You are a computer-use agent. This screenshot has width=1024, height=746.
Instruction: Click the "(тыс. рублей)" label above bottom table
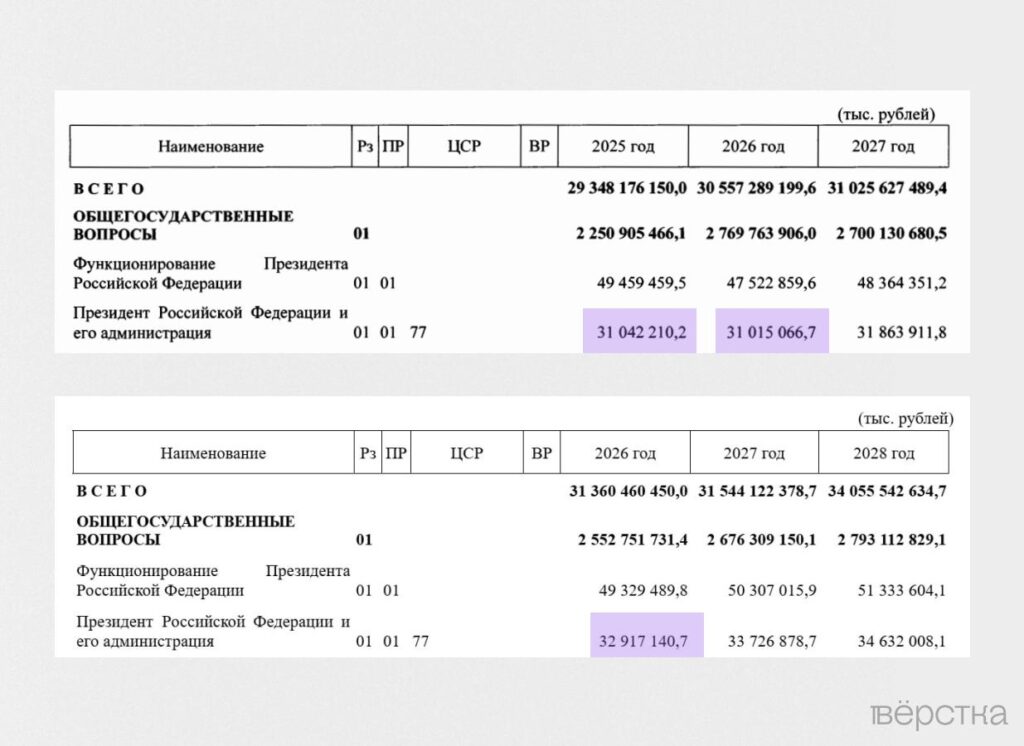(906, 420)
